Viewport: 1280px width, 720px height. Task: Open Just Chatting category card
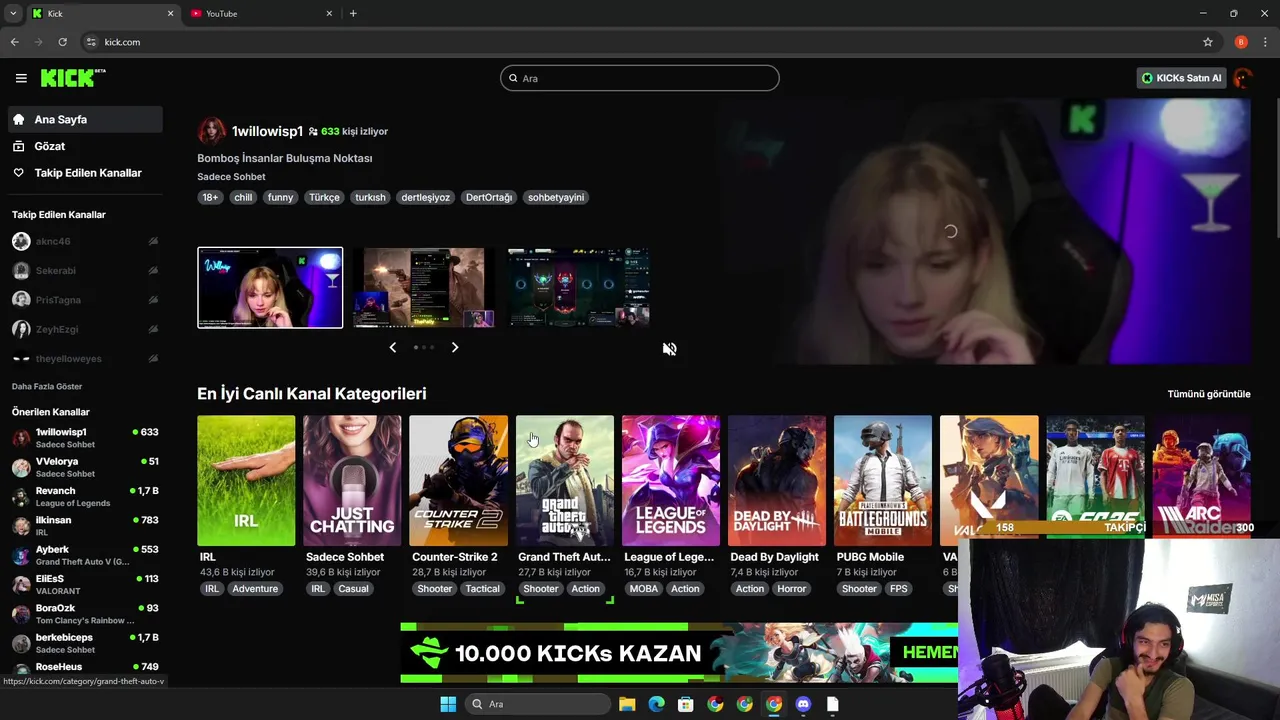click(352, 481)
